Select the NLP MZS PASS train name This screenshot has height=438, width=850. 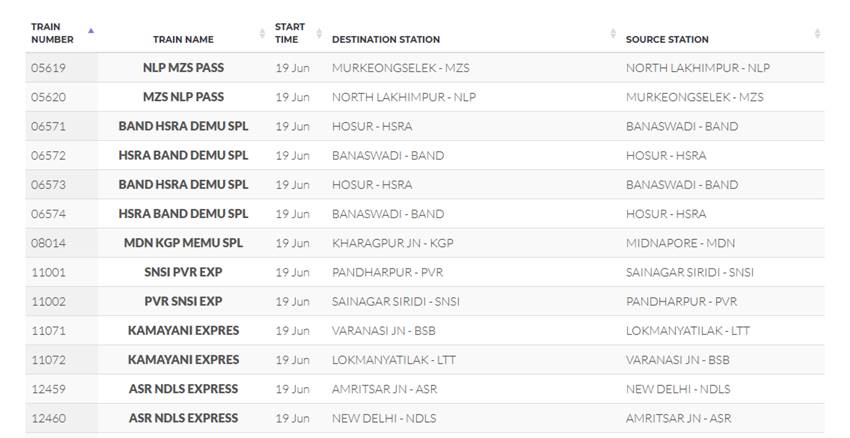[183, 68]
